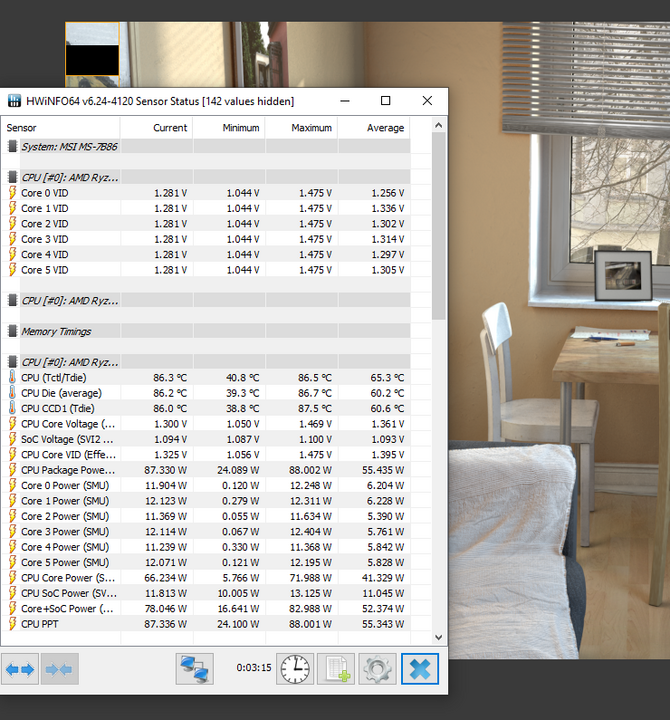This screenshot has height=720, width=670.
Task: Select the Core 3 Power (SMU) row
Action: [x=206, y=531]
